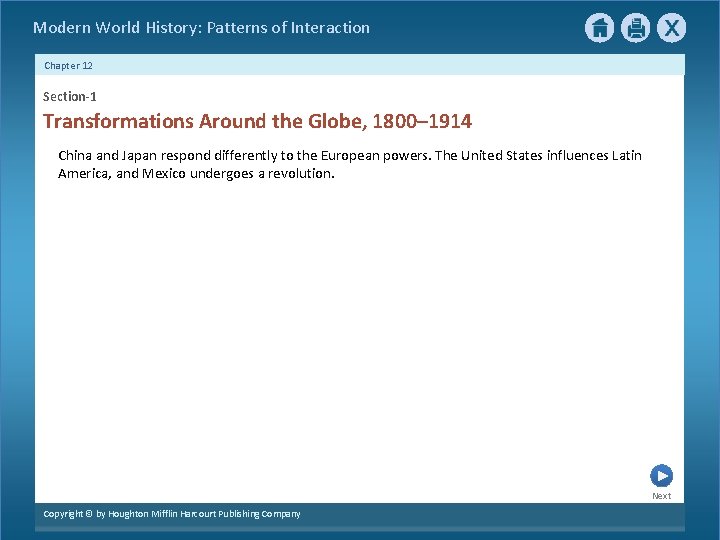The image size is (720, 540).
Task: Click the China and Japan summary paragraph
Action: (350, 164)
